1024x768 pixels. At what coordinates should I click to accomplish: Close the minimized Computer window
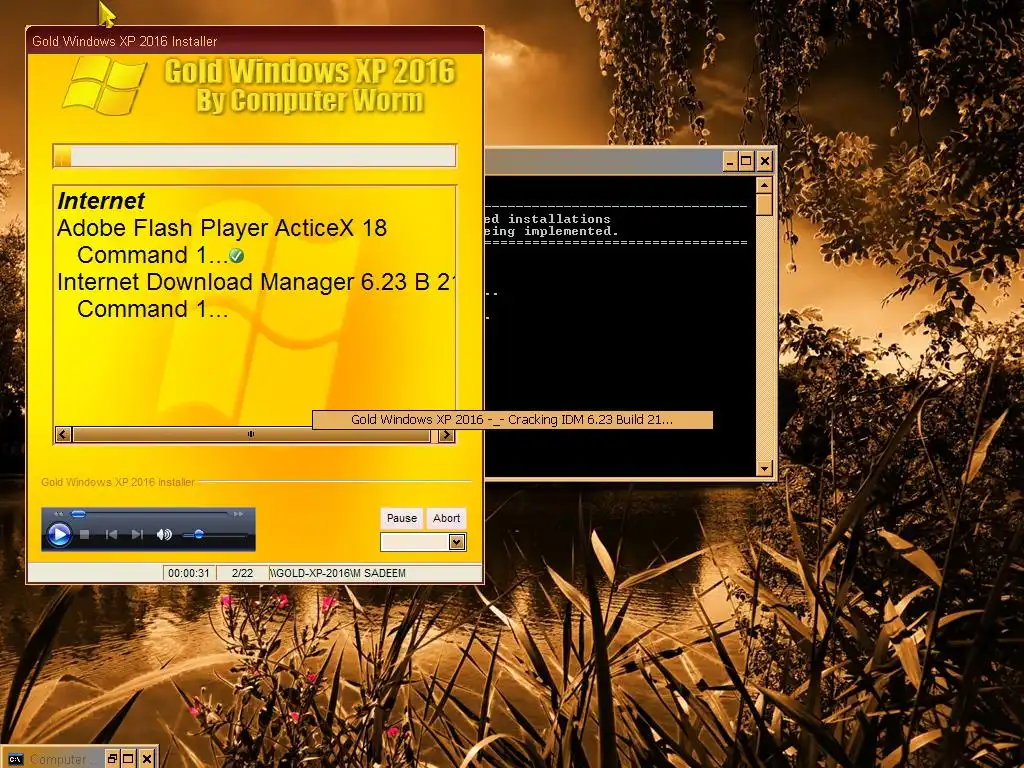tap(148, 758)
